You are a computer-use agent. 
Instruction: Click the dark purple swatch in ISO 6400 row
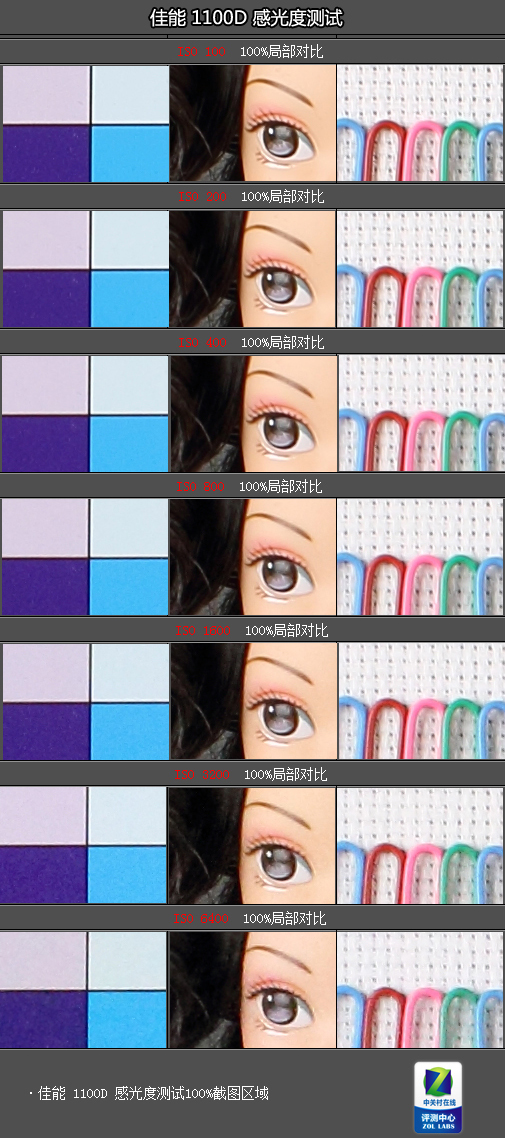(43, 1019)
